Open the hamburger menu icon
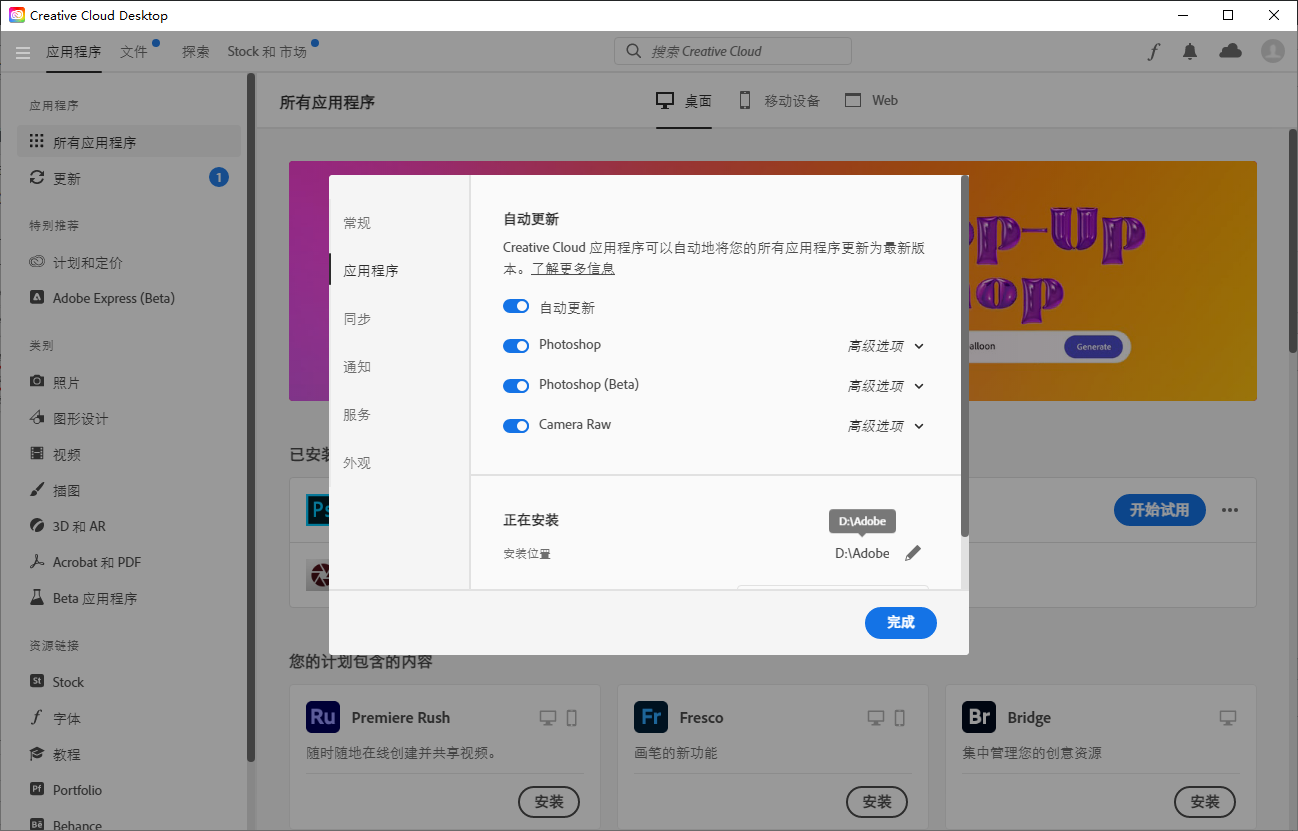1298x831 pixels. click(x=23, y=52)
